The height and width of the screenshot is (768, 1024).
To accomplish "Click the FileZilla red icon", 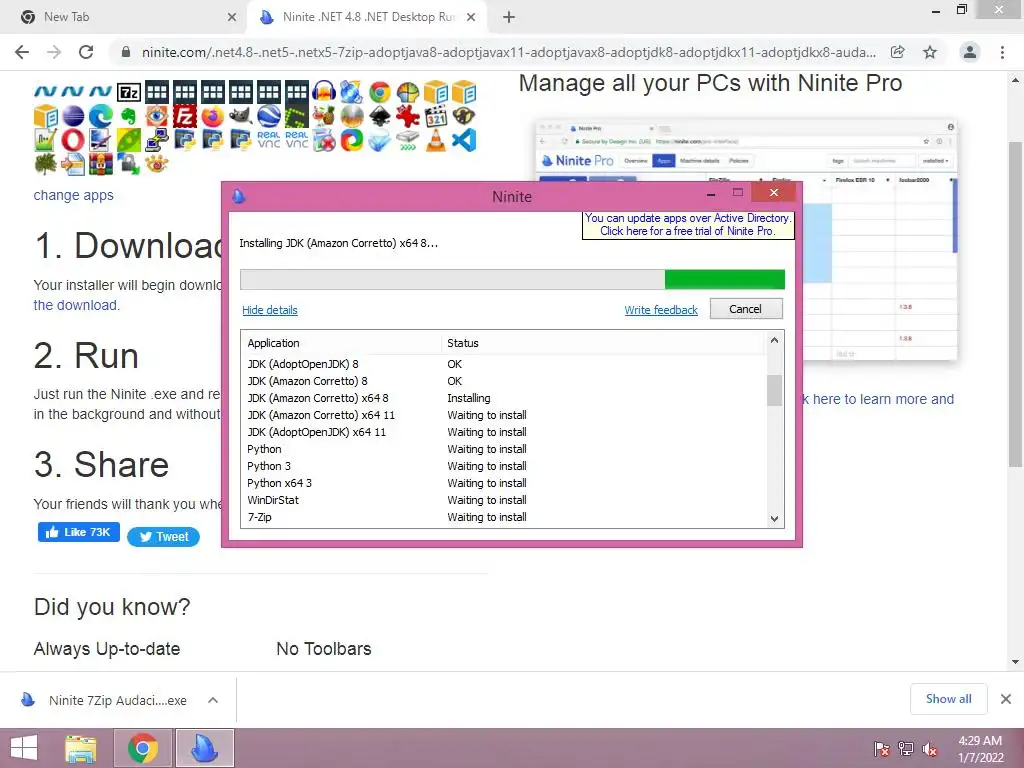I will coord(185,116).
